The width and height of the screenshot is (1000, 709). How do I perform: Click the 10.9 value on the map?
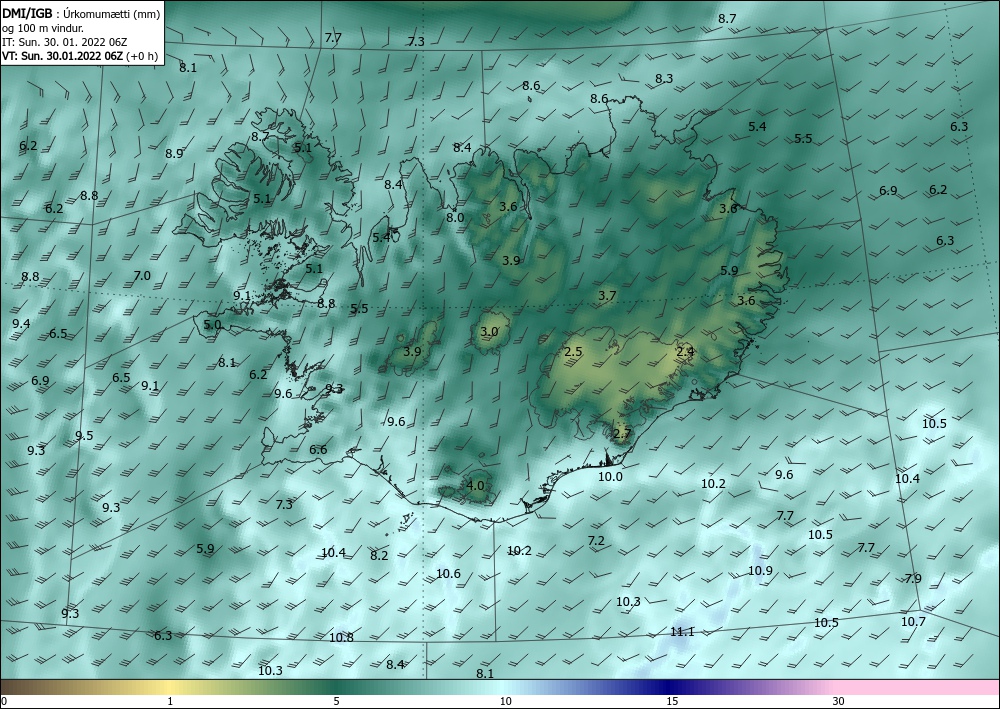[x=760, y=571]
